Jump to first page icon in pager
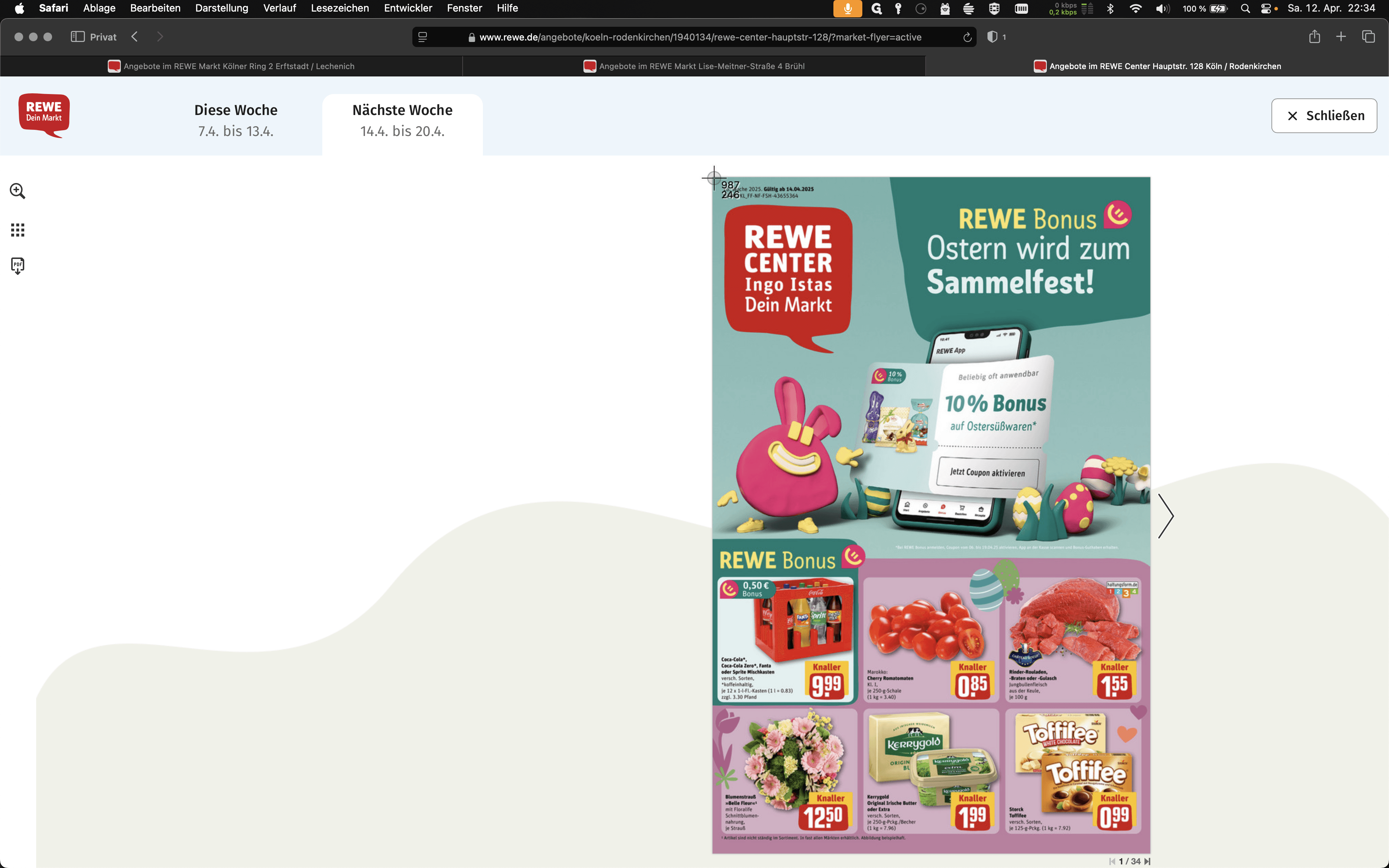 click(x=1112, y=861)
